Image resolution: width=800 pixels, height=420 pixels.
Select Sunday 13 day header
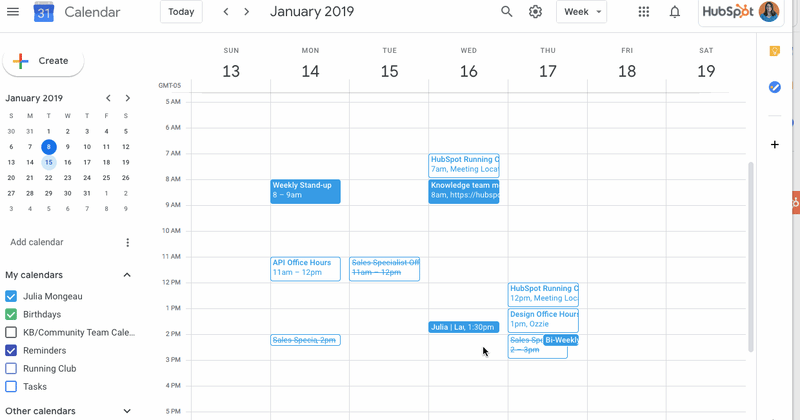tap(231, 64)
